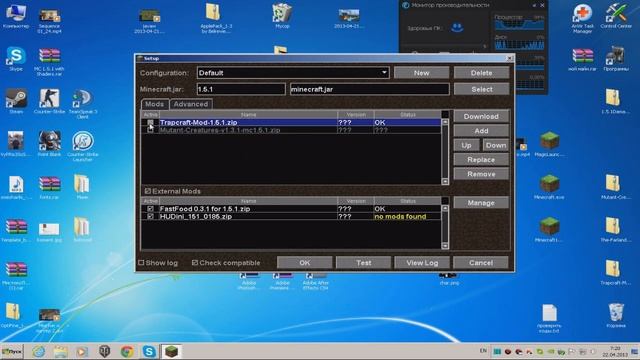
Task: Create a New configuration
Action: pos(422,73)
